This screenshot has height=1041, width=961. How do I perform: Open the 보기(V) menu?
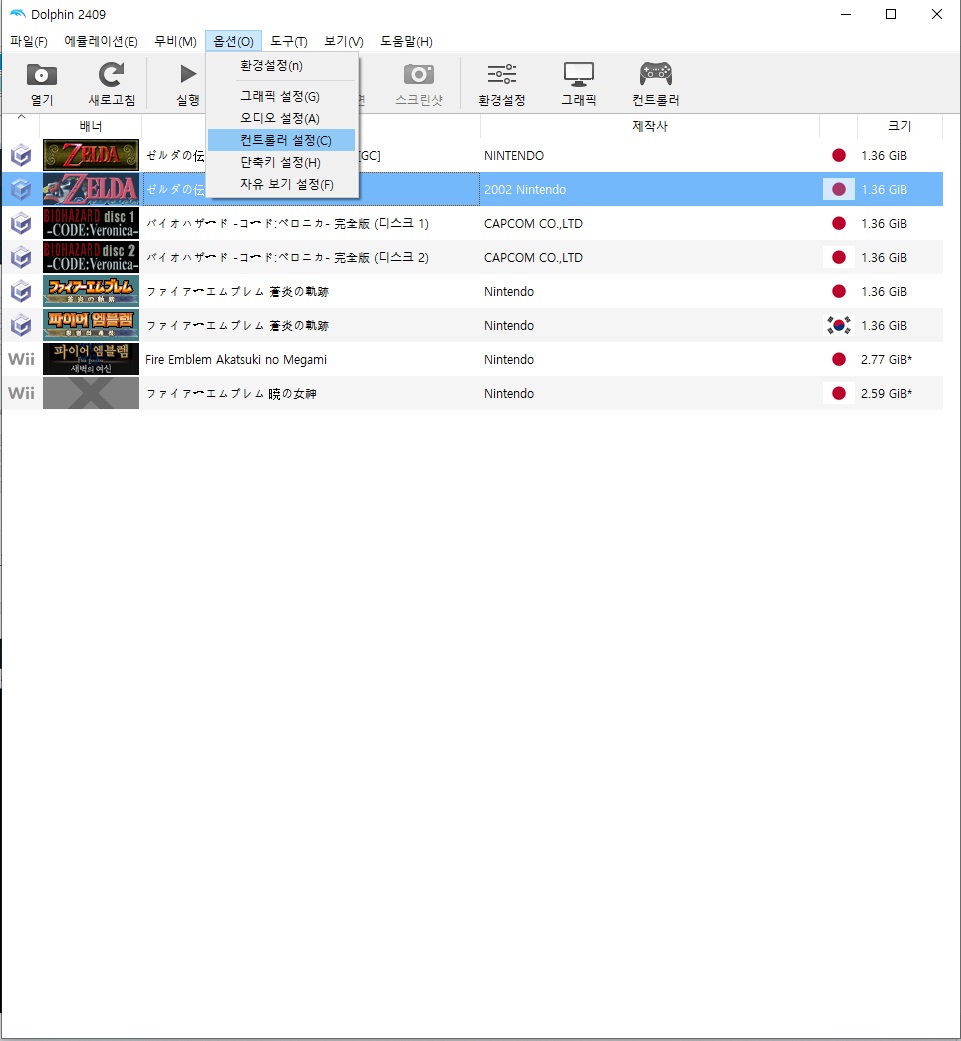click(x=344, y=41)
